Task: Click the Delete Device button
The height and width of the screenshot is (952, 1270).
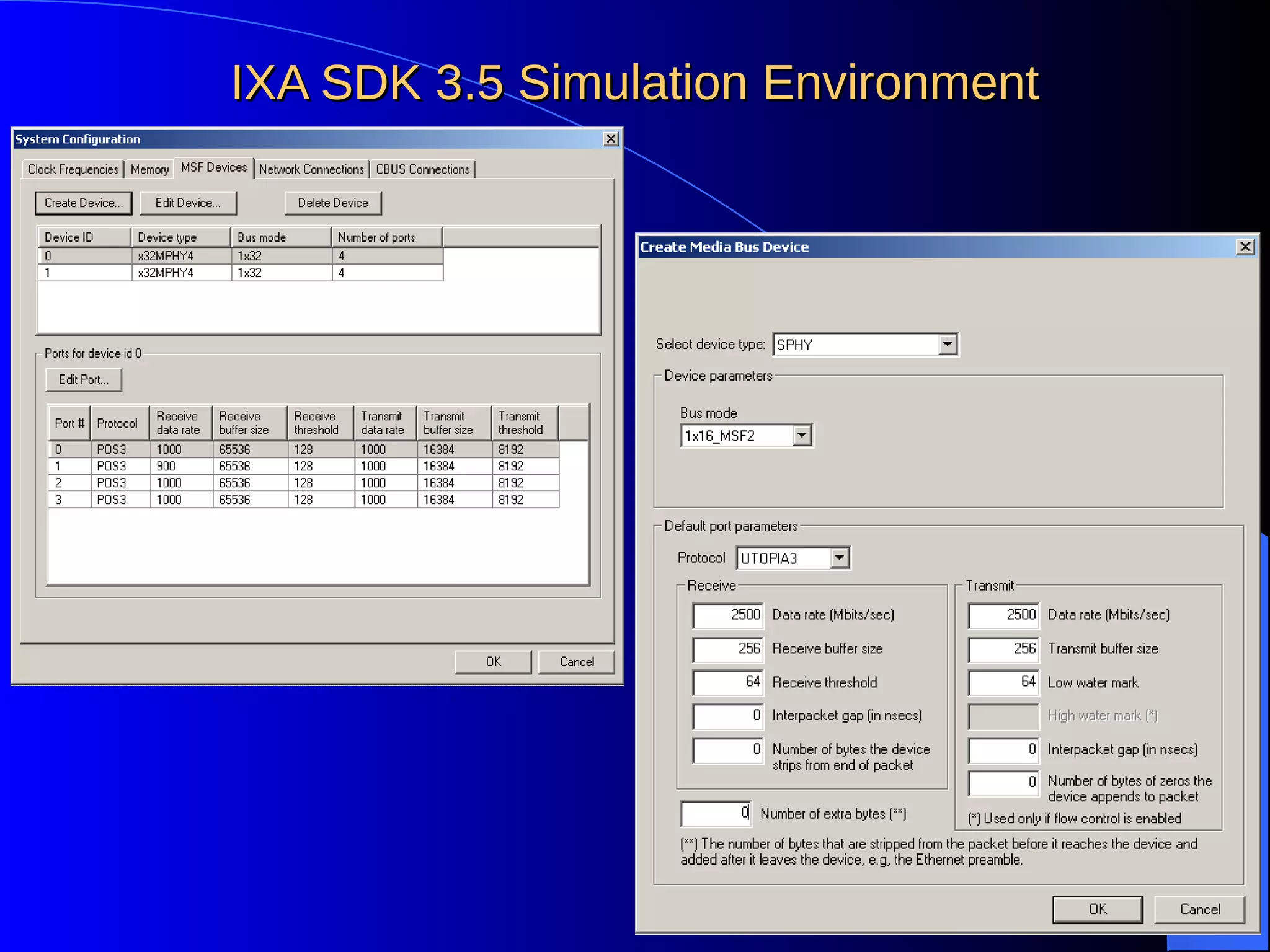Action: point(333,203)
